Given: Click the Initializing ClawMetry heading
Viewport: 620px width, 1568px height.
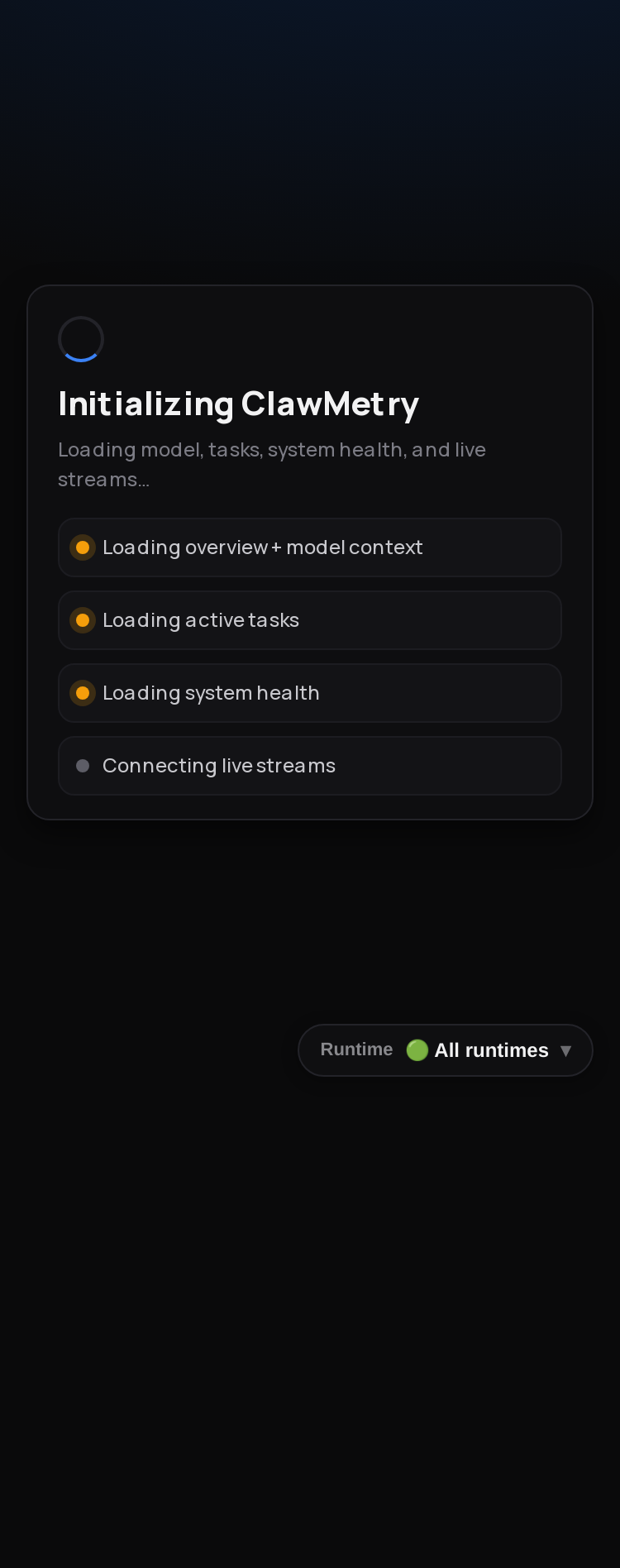Looking at the screenshot, I should pos(239,404).
